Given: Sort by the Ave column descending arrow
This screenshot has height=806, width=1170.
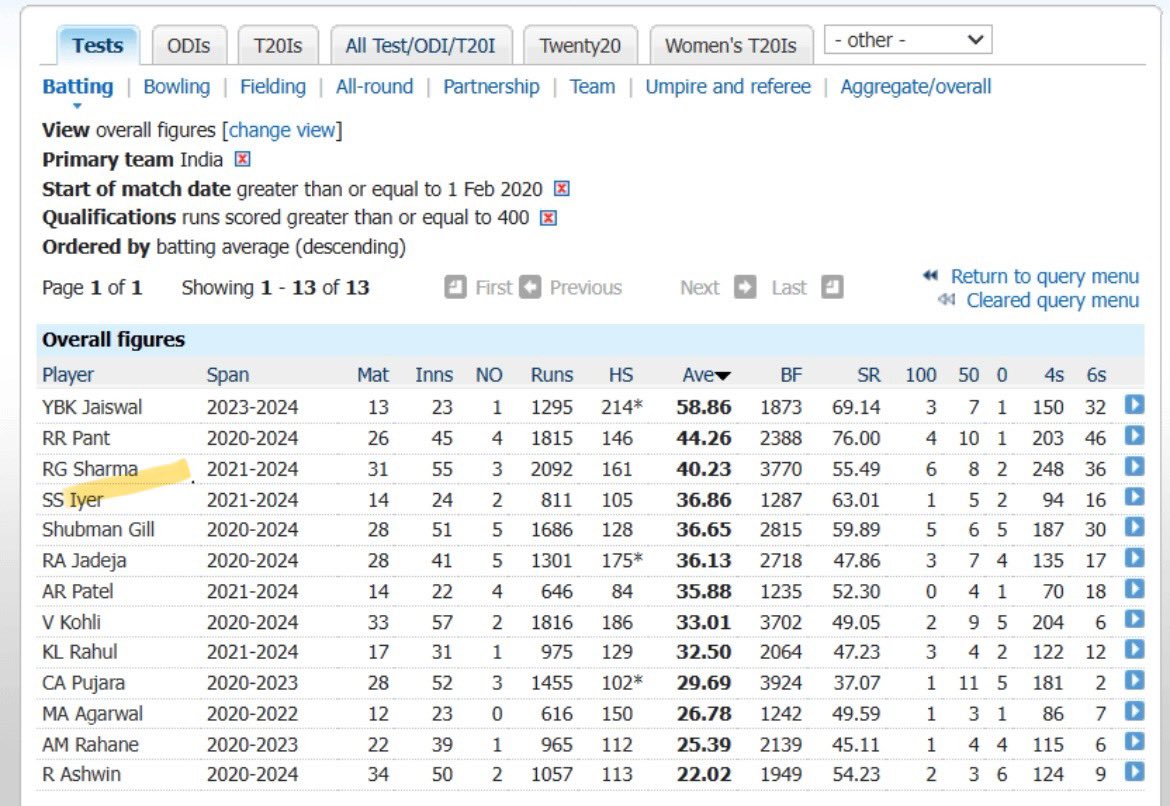Looking at the screenshot, I should pos(723,376).
